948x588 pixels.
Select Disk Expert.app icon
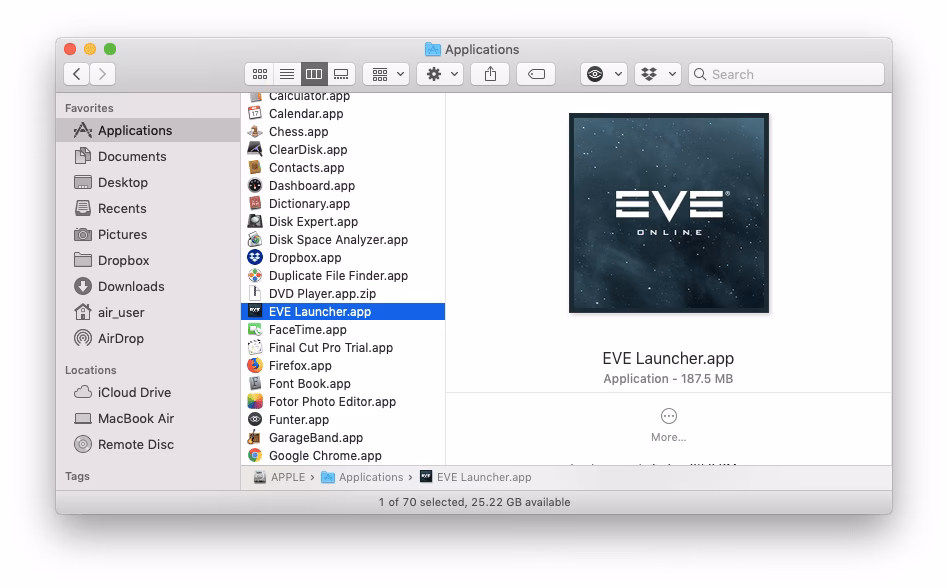(255, 221)
